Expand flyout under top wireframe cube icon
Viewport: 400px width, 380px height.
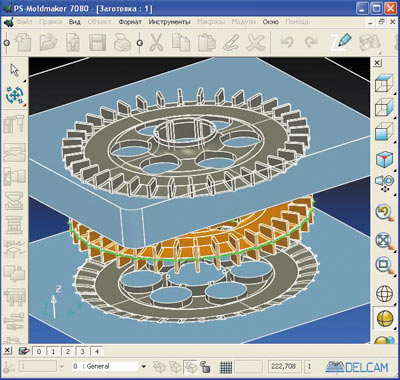point(395,93)
